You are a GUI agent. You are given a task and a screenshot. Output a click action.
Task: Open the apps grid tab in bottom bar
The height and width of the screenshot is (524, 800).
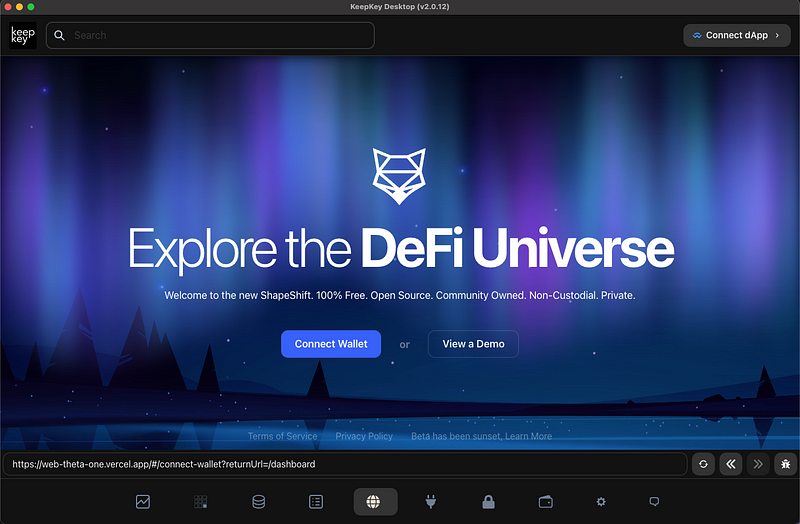[x=200, y=502]
